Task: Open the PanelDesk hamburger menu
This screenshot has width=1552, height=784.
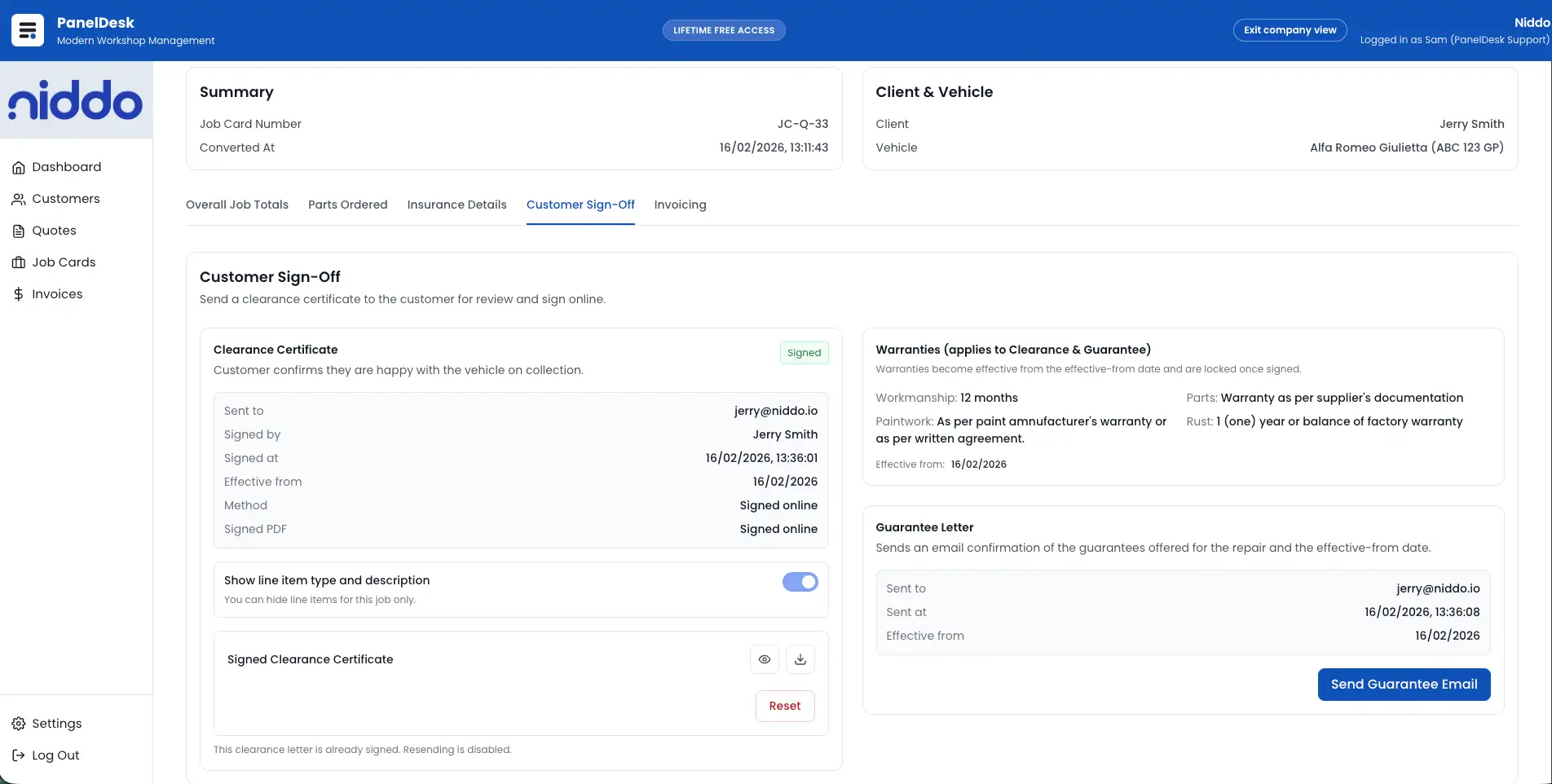Action: pyautogui.click(x=27, y=29)
